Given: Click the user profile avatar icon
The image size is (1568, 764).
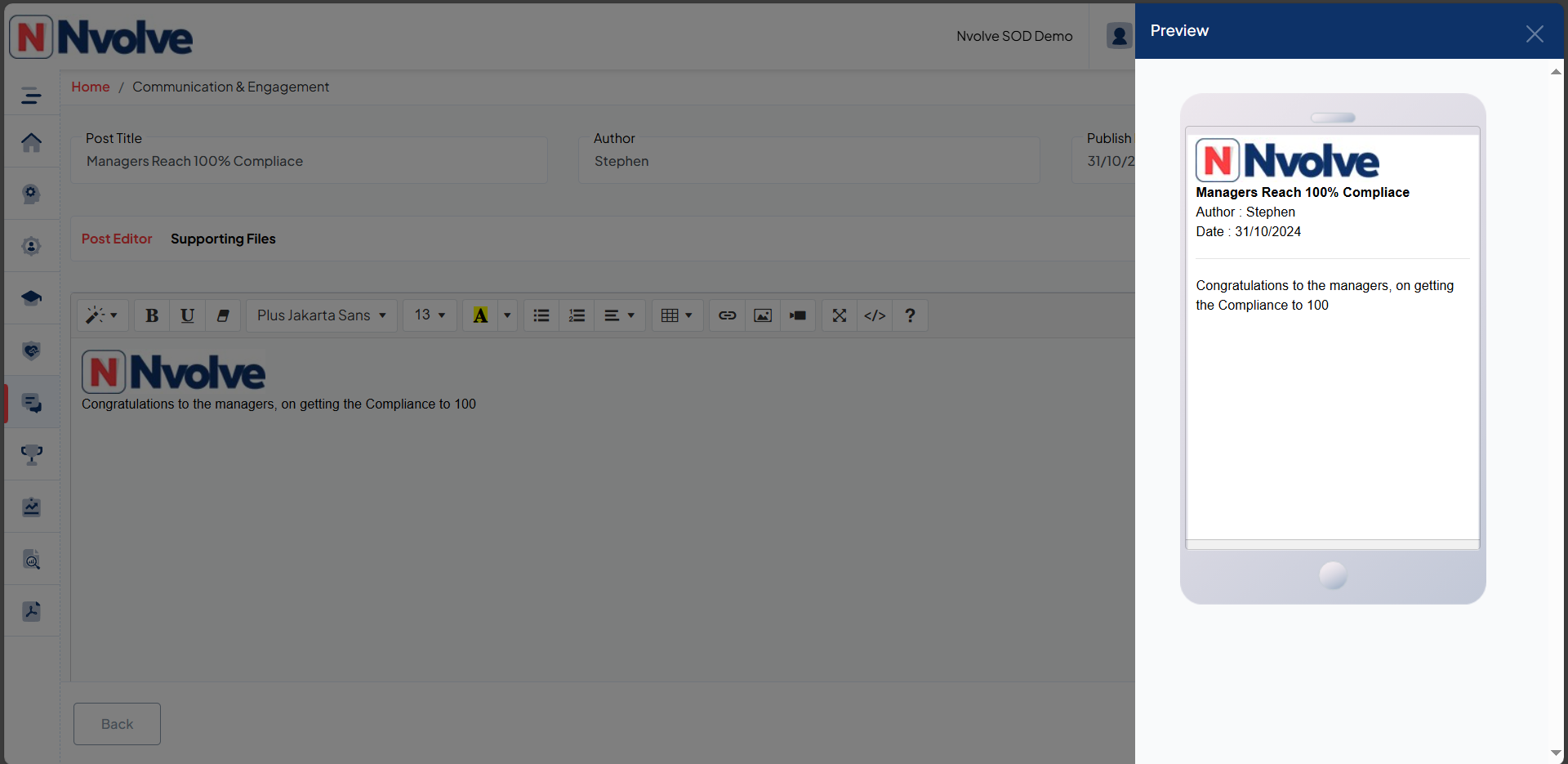Looking at the screenshot, I should [x=1119, y=36].
